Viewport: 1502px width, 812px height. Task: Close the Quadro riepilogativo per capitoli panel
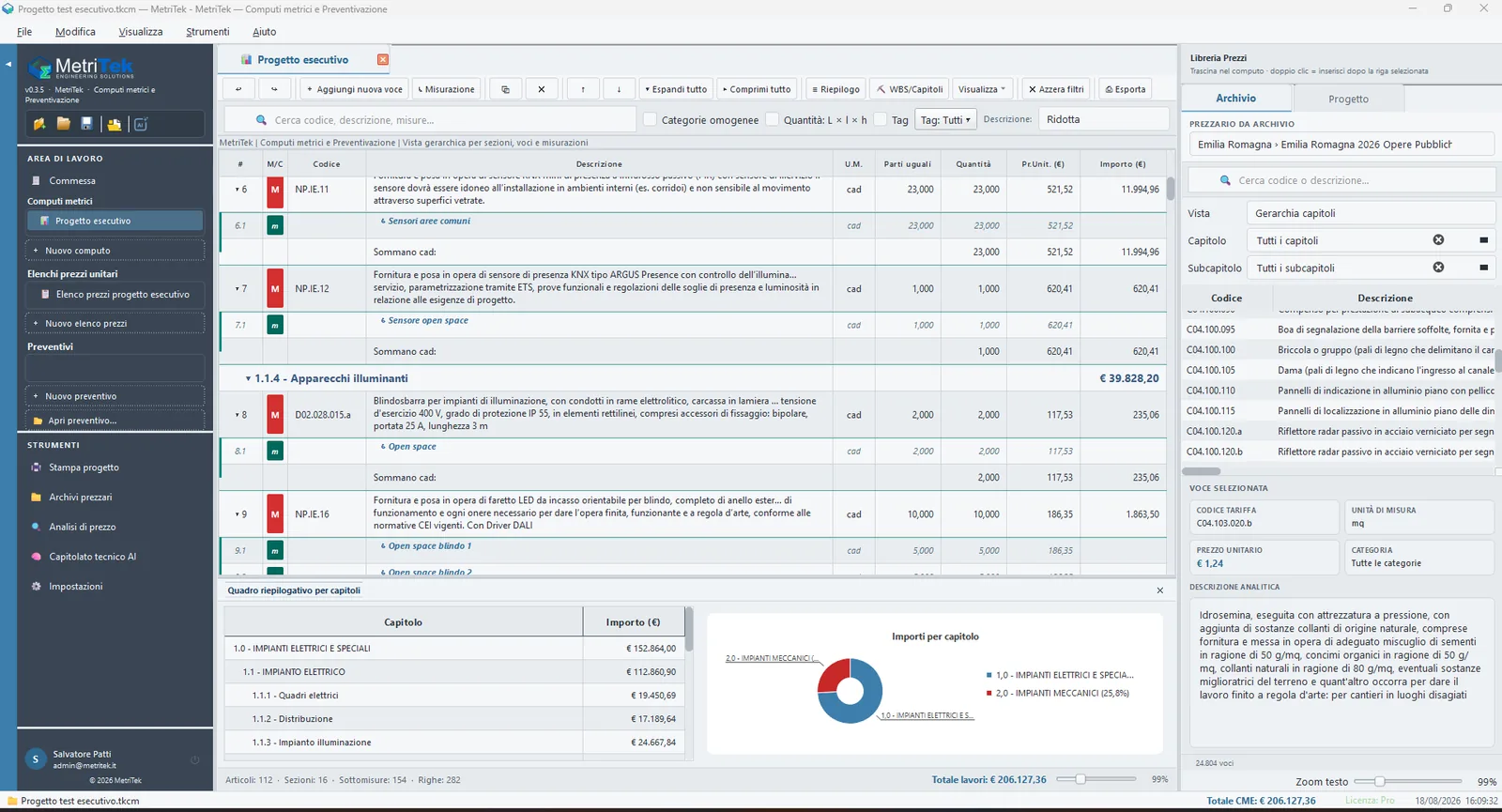1160,590
